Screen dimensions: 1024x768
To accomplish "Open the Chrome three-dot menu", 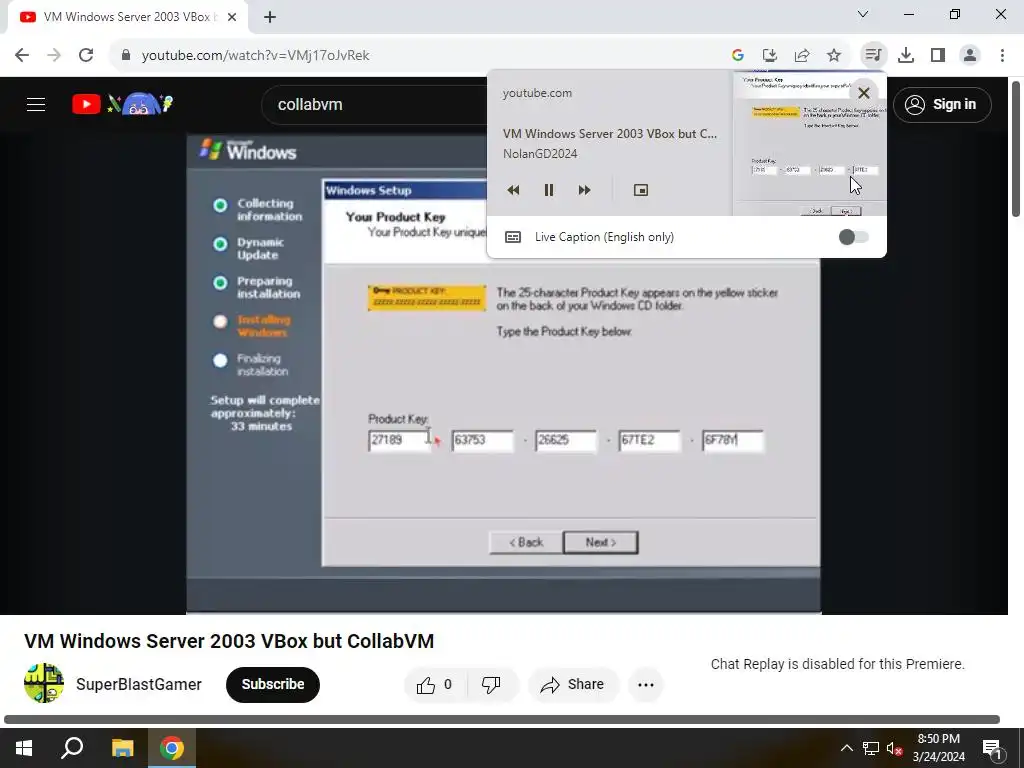I will click(1002, 56).
